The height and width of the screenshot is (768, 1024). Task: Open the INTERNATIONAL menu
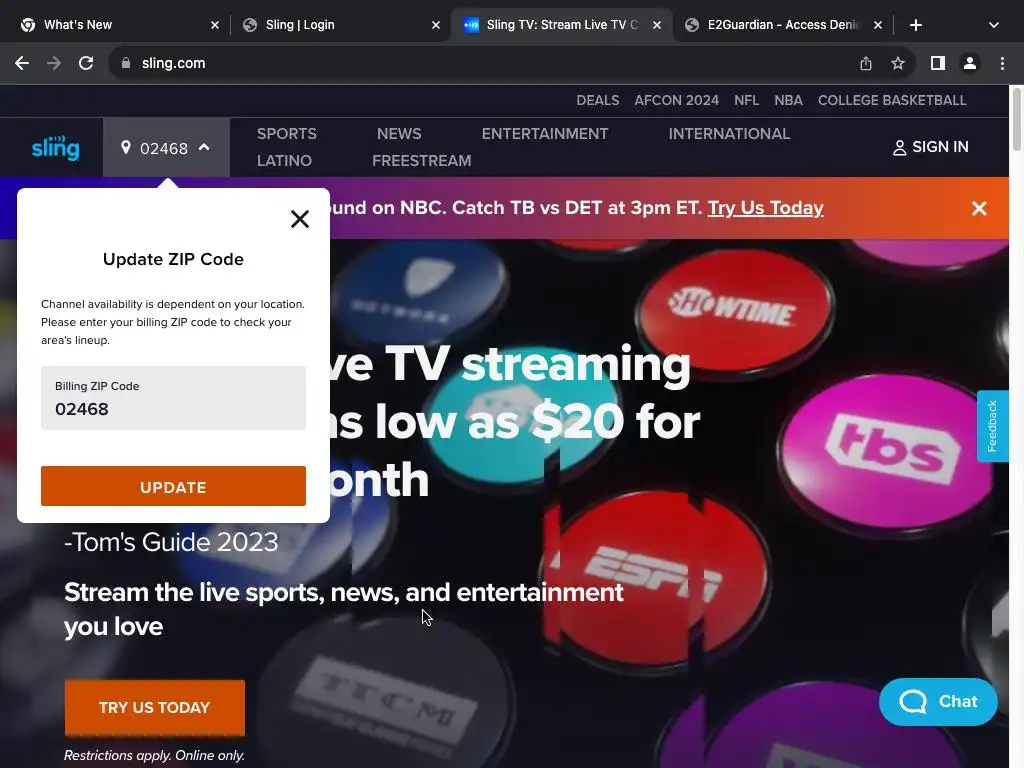point(729,134)
